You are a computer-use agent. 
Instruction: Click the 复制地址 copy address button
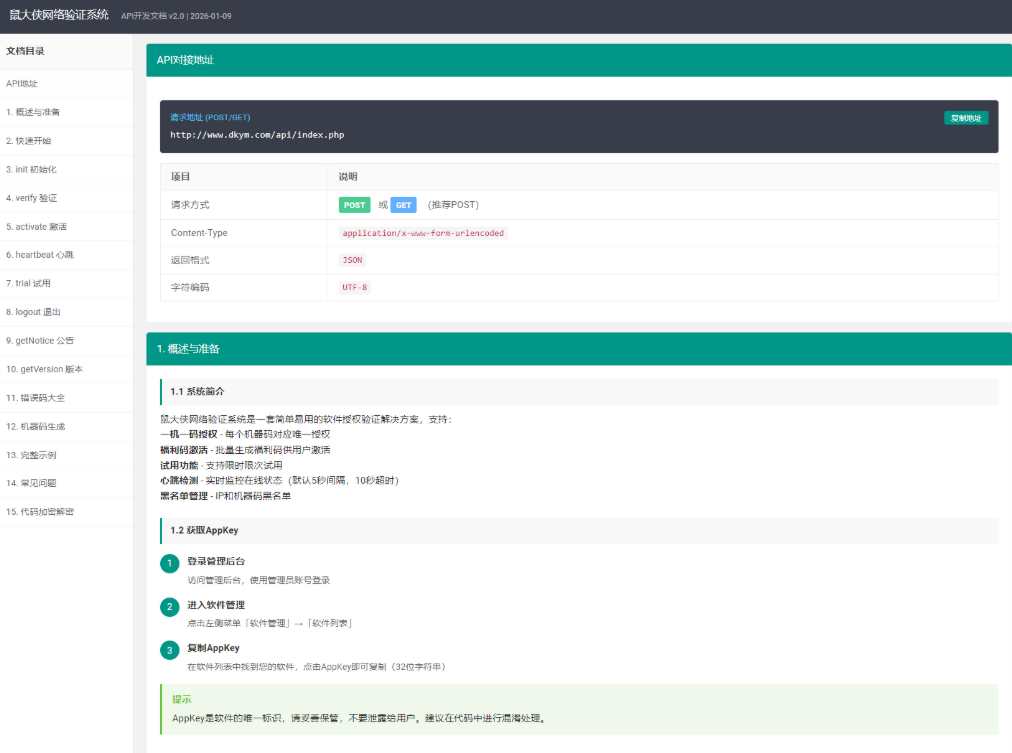pyautogui.click(x=965, y=118)
